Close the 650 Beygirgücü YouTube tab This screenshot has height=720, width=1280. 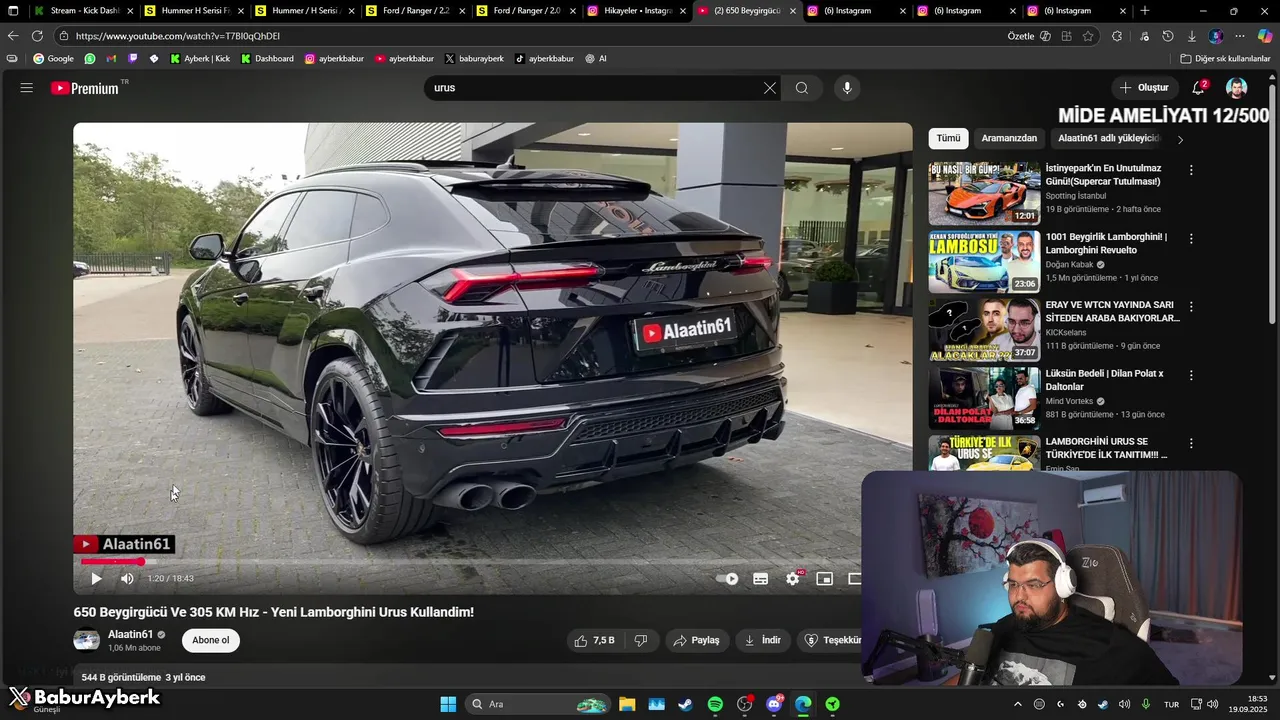793,11
